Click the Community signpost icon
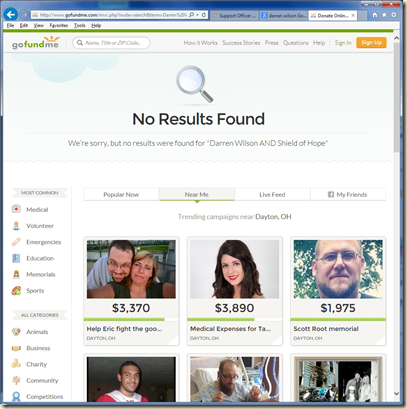This screenshot has width=407, height=409. pyautogui.click(x=16, y=380)
